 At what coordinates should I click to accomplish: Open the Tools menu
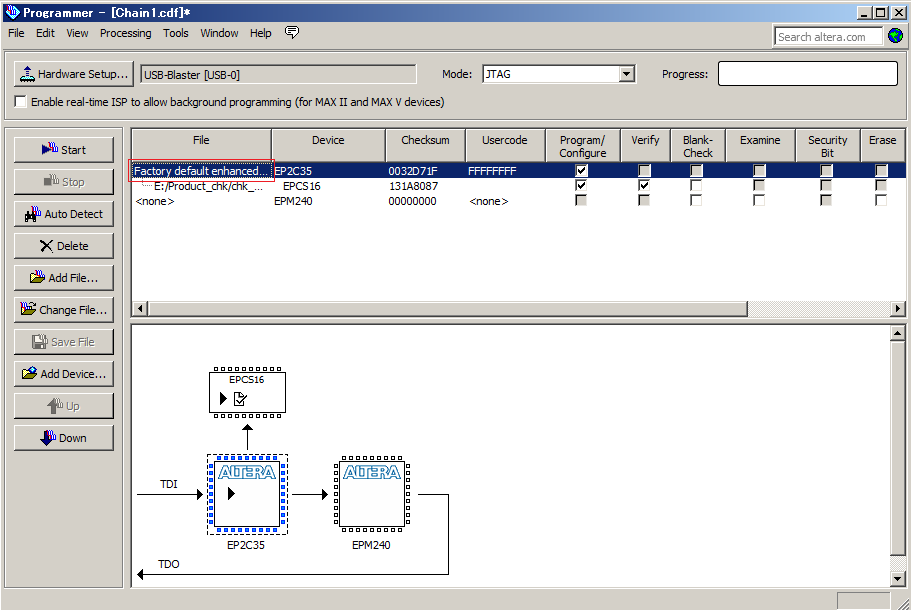pos(175,33)
